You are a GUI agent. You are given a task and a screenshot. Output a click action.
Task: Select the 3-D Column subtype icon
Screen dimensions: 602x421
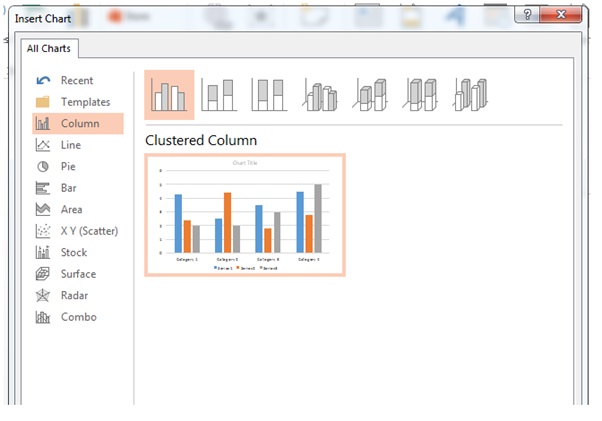(x=468, y=96)
